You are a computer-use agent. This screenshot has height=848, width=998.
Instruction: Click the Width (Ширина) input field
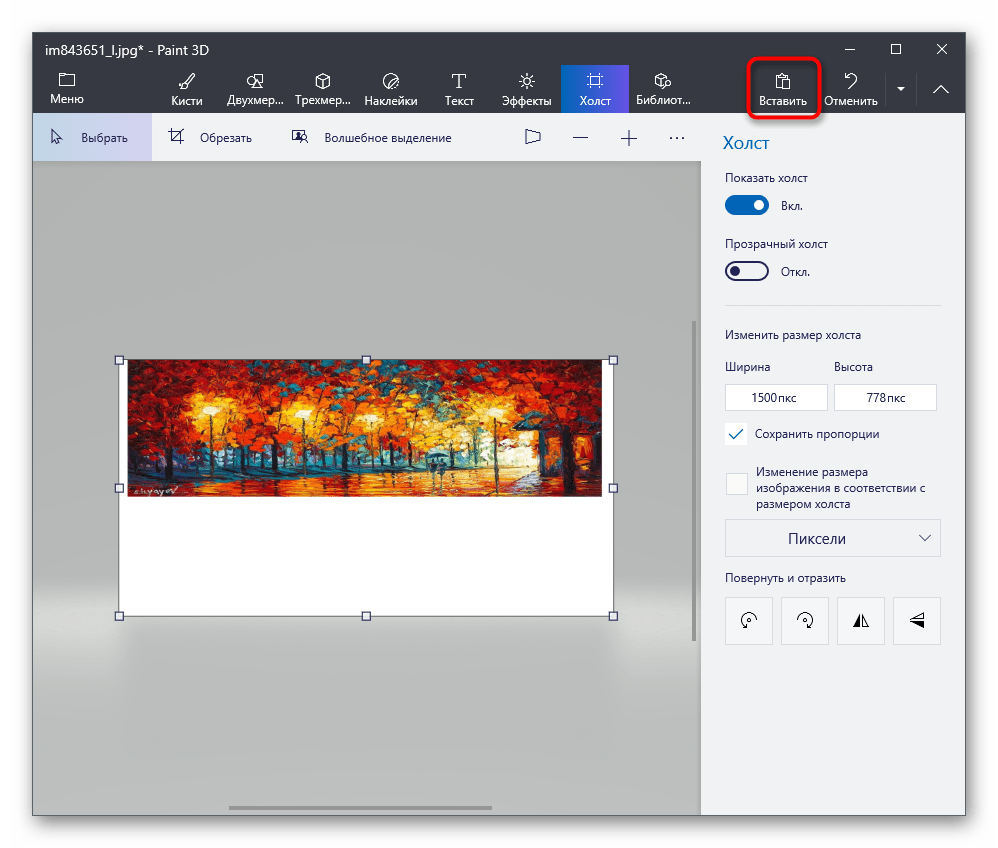776,397
